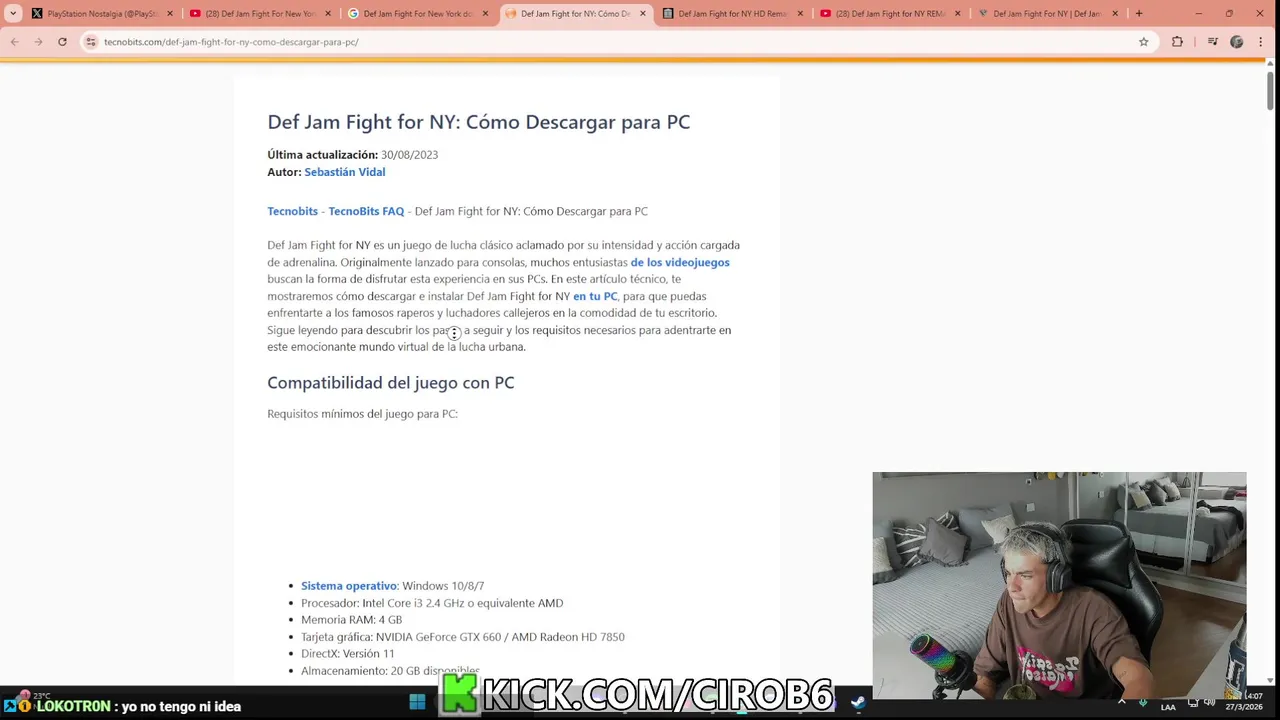Open Steam from the taskbar
Screen dimensions: 1280x720
[858, 702]
